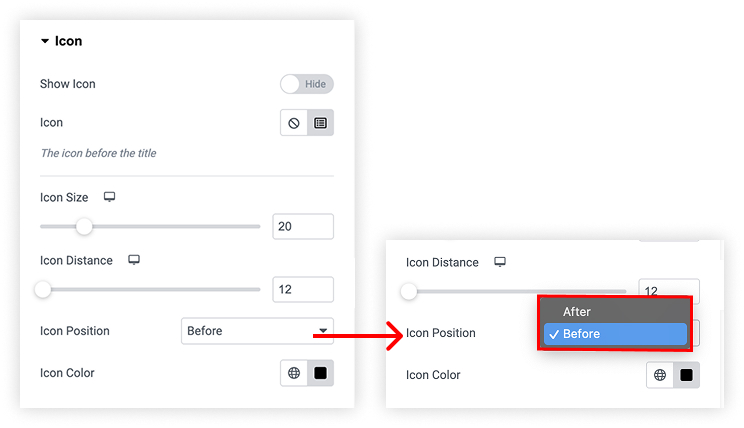The height and width of the screenshot is (428, 744).
Task: Open the icon library picker button
Action: [x=321, y=123]
